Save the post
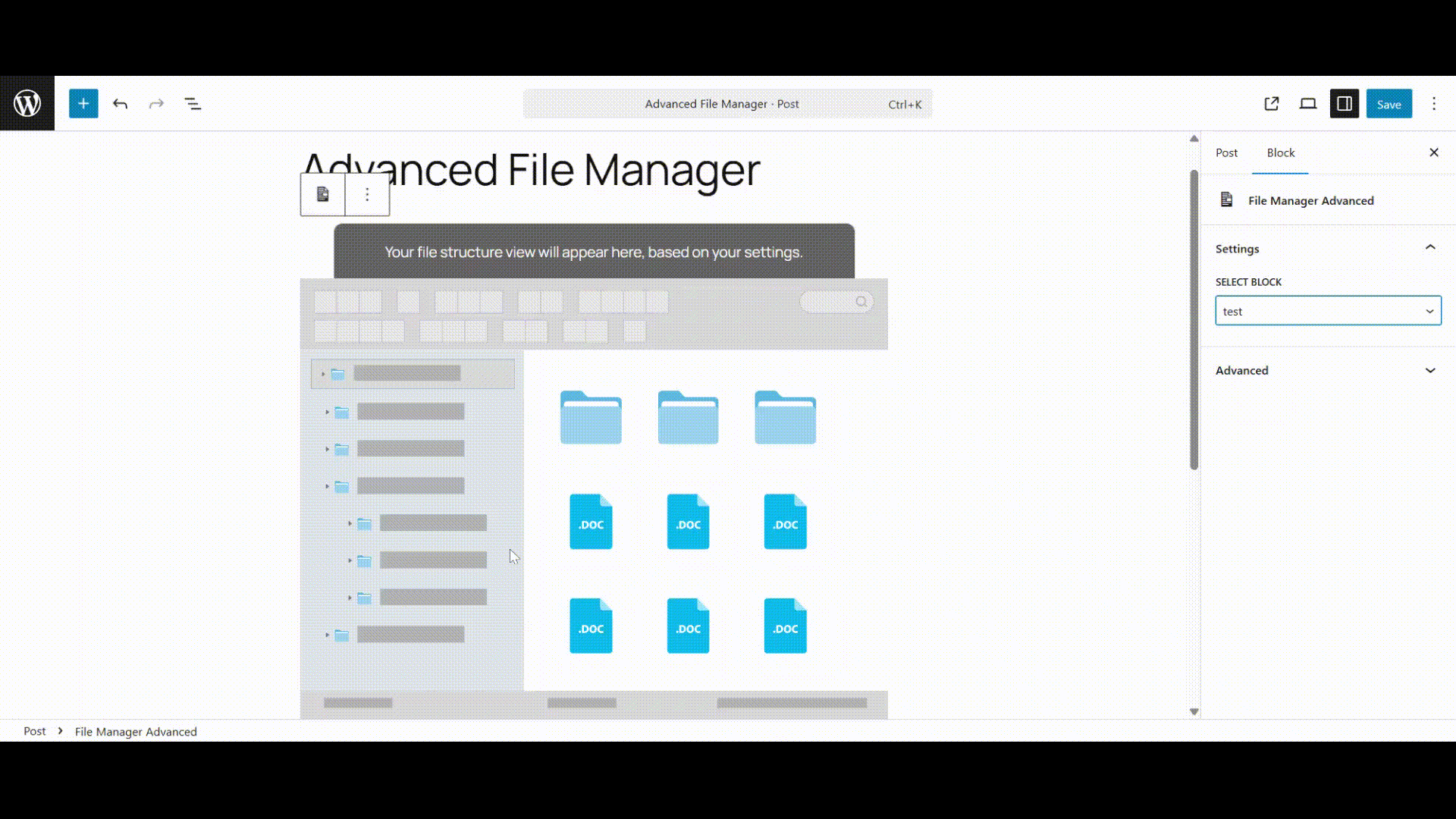This screenshot has height=819, width=1456. 1389,103
